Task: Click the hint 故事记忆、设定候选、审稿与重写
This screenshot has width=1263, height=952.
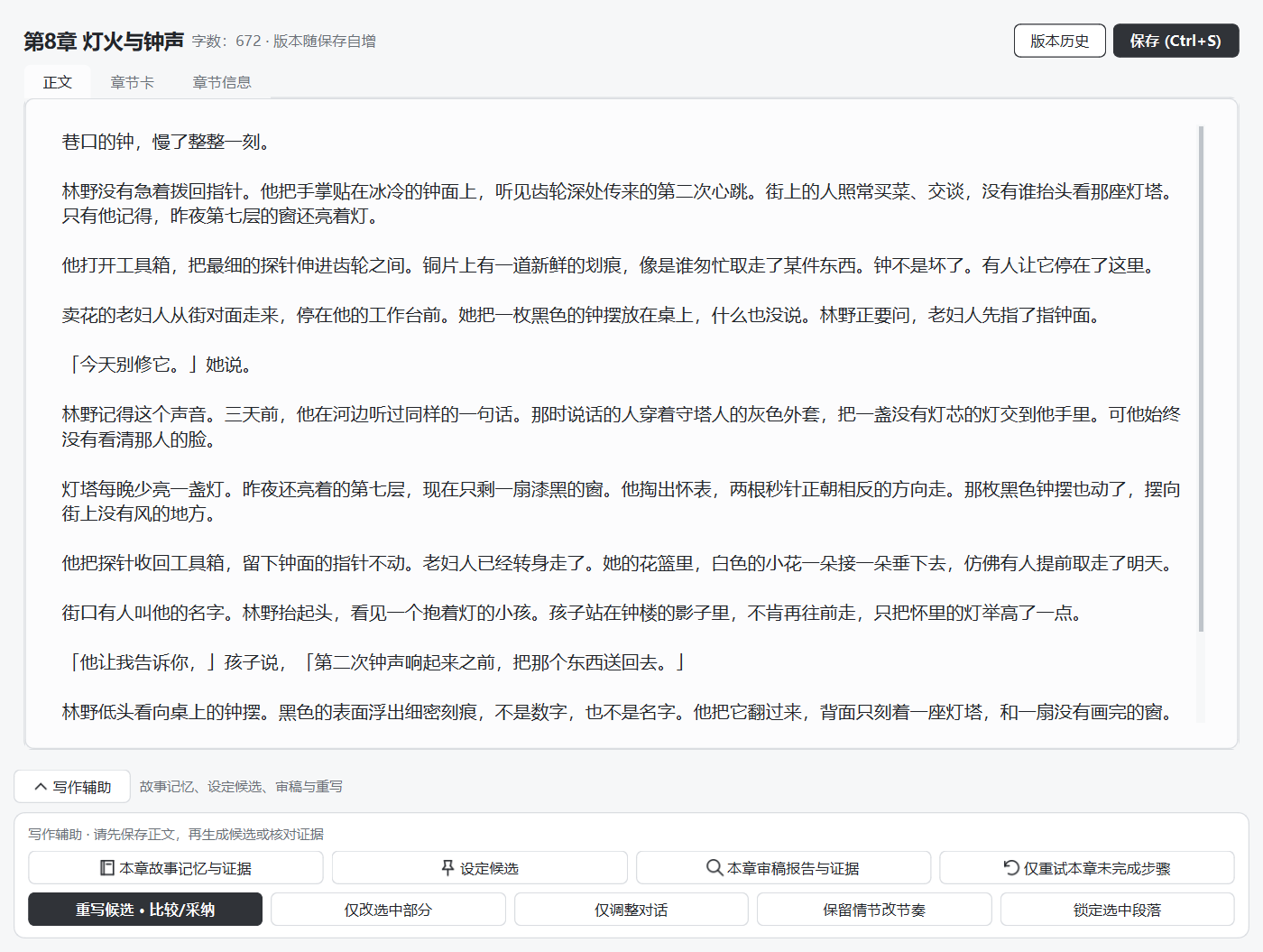Action: coord(241,787)
